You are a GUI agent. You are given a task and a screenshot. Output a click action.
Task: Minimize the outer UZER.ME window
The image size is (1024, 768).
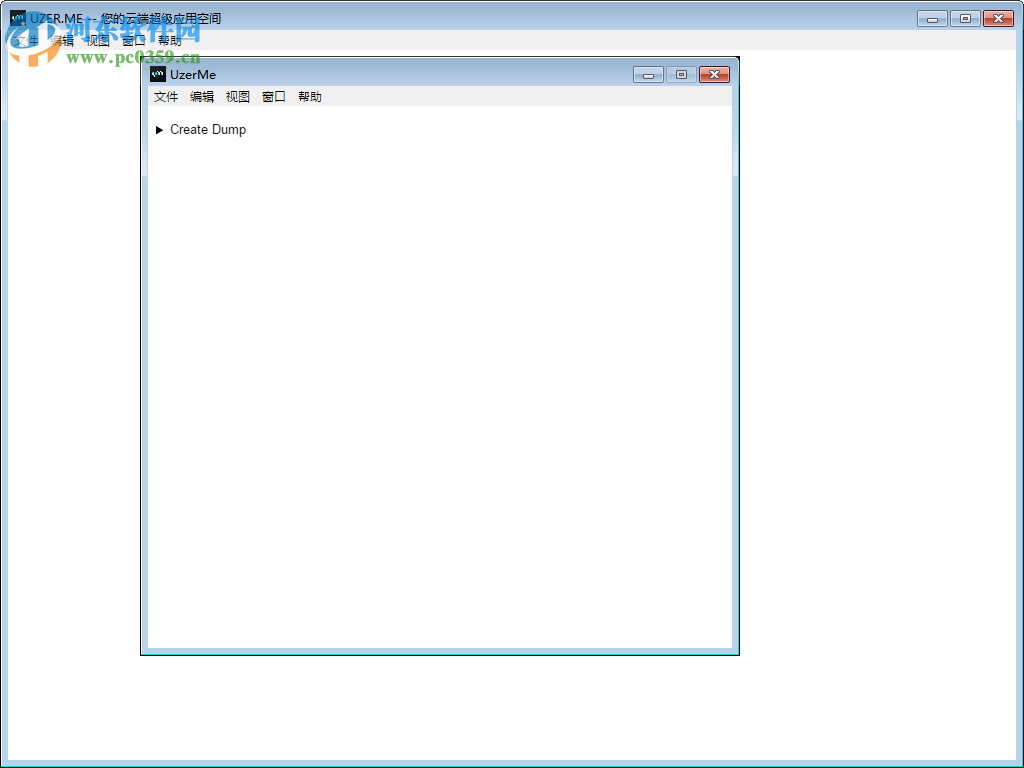931,18
